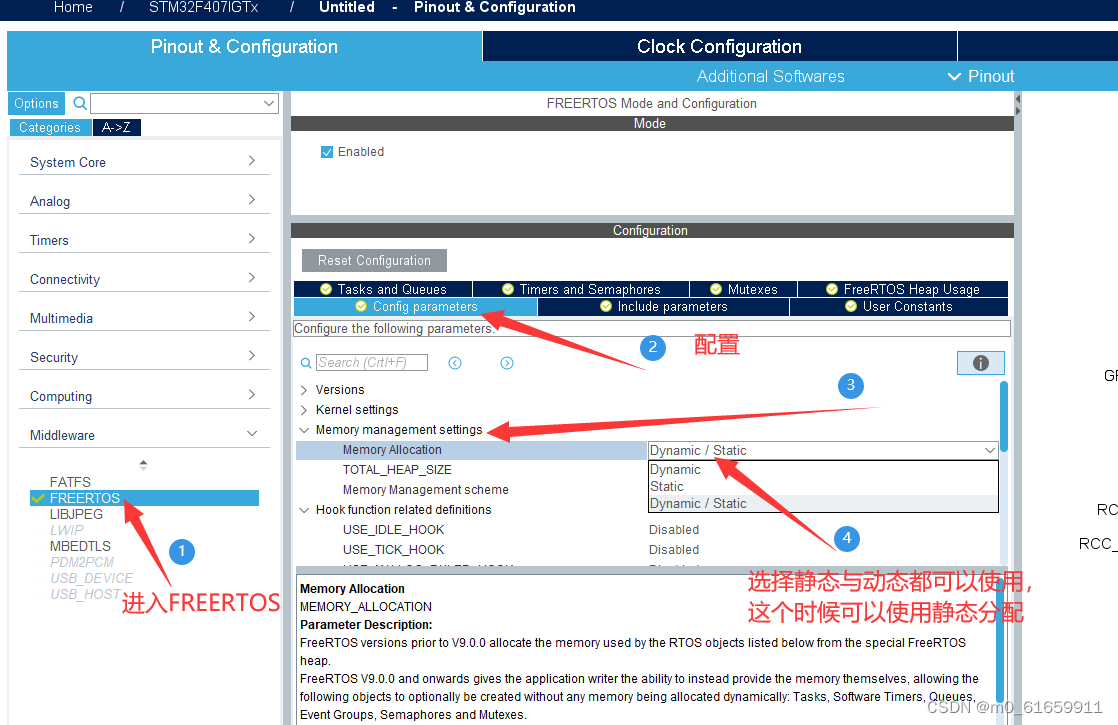Collapse Hook function related definitions node
Image resolution: width=1118 pixels, height=725 pixels.
(304, 510)
